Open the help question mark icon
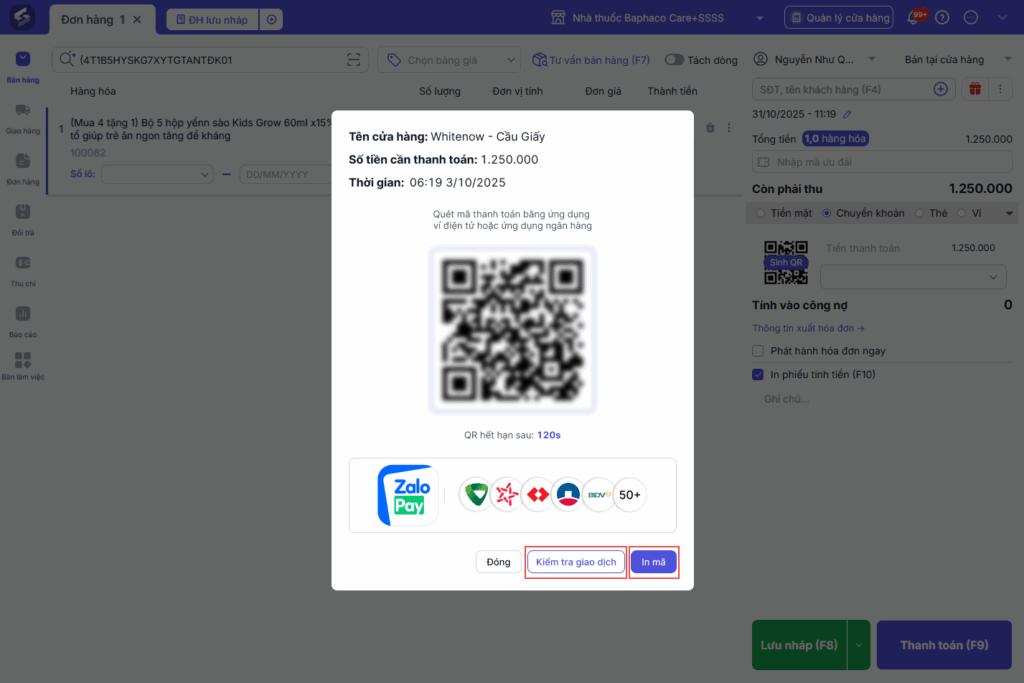 (942, 18)
